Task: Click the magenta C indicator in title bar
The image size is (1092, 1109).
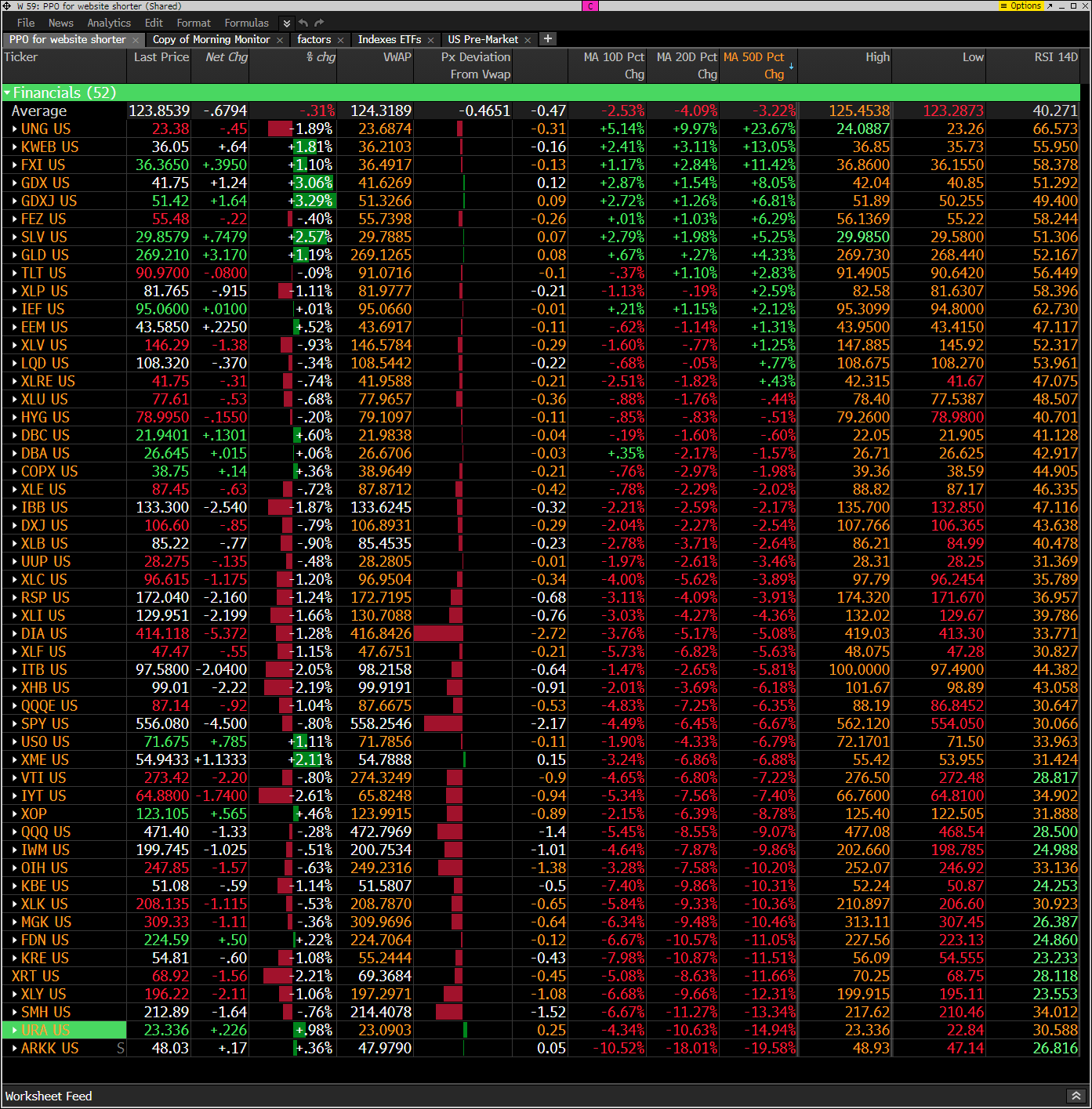Action: [x=591, y=5]
